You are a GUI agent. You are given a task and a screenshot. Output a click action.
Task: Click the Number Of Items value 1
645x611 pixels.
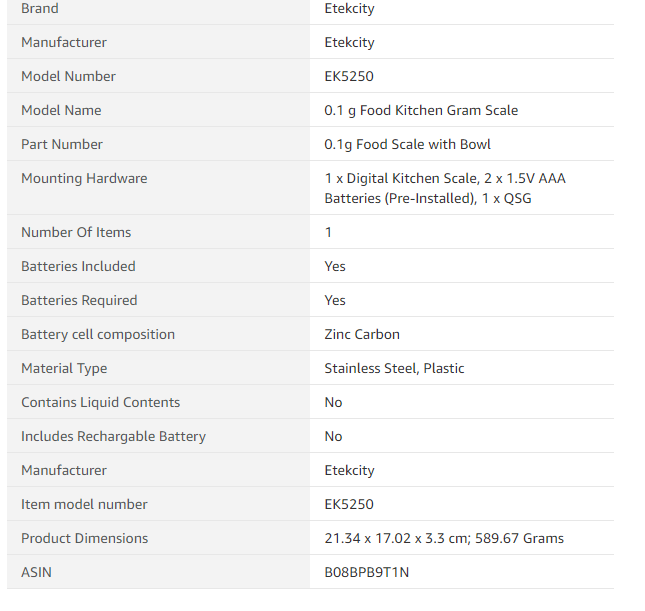pyautogui.click(x=328, y=232)
